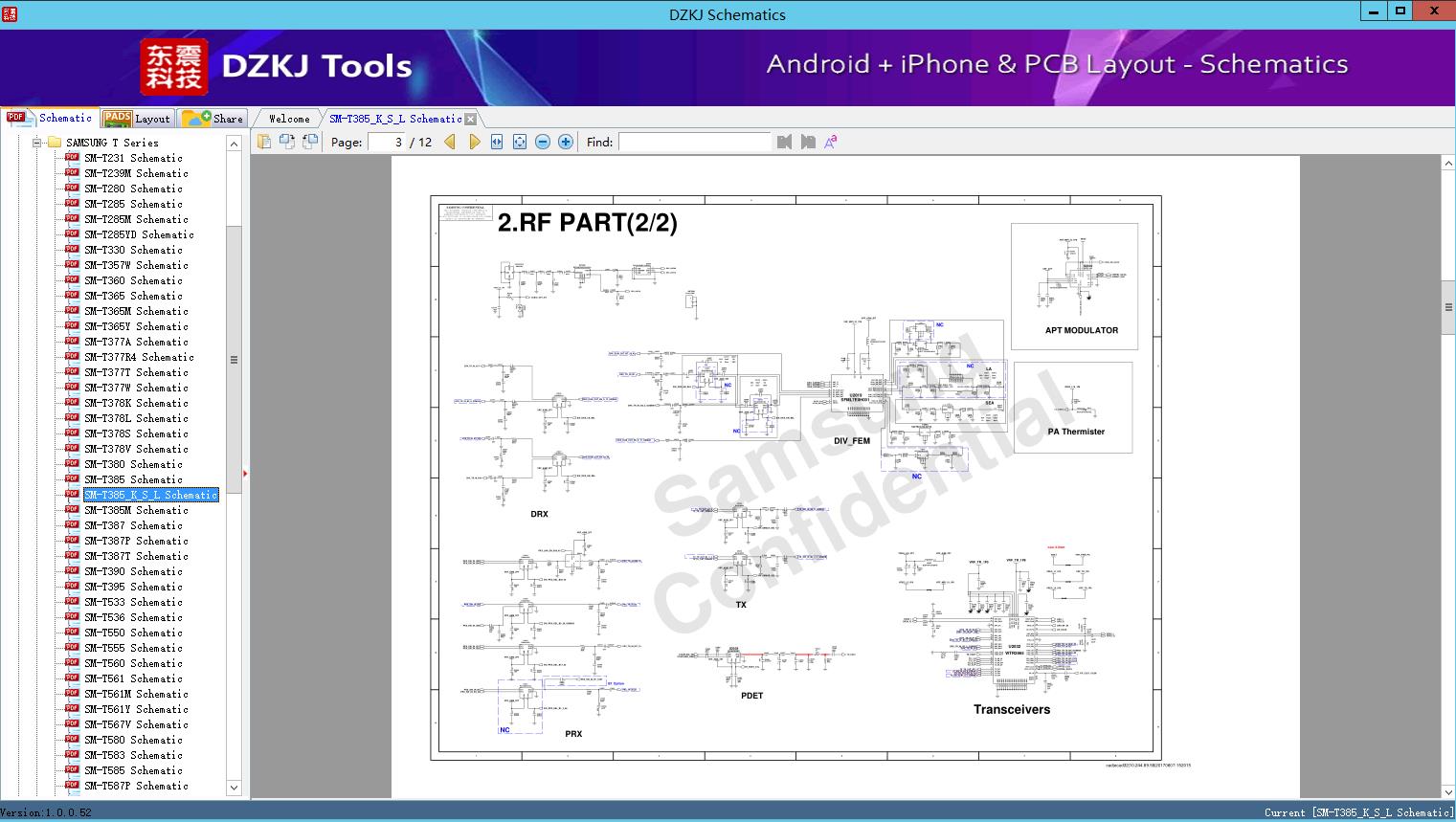Open SM-T357W Schematic
The image size is (1456, 822).
136,265
